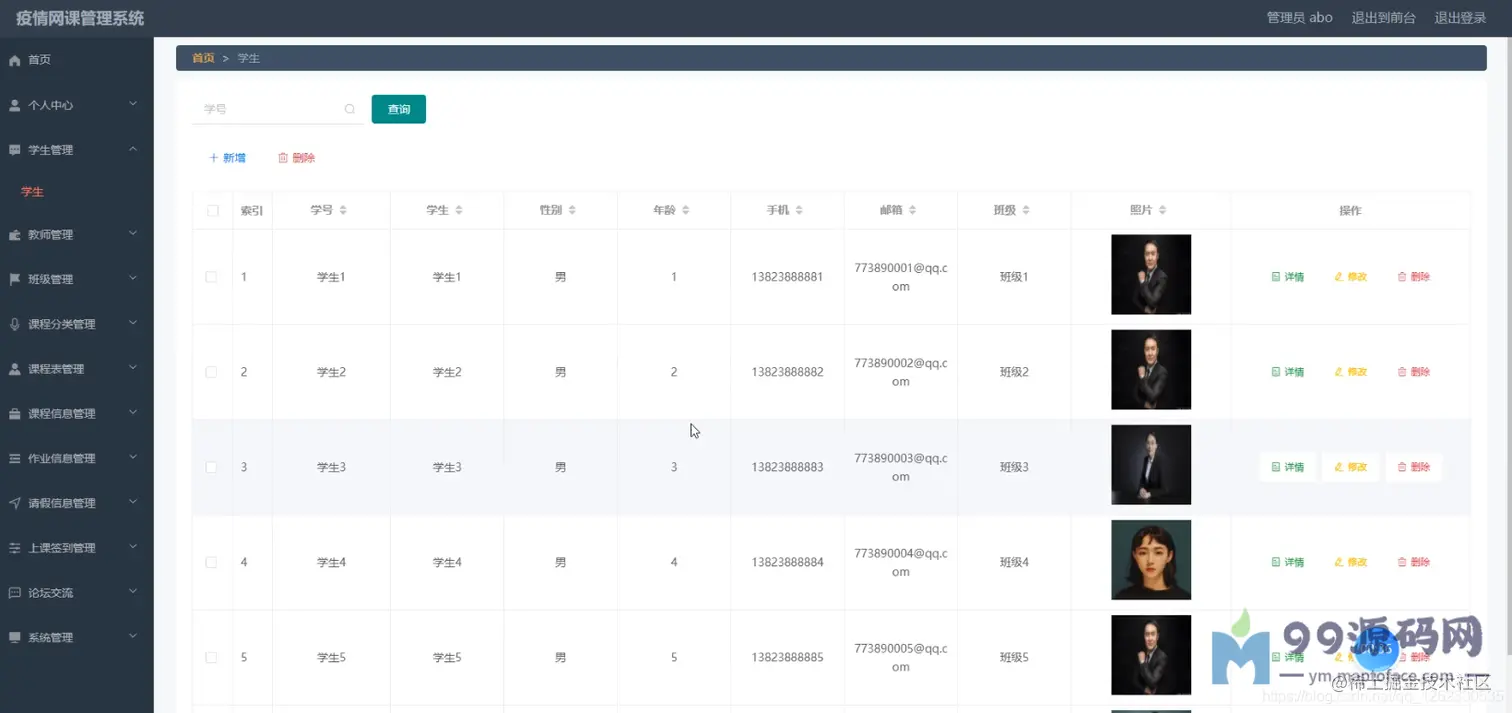The width and height of the screenshot is (1512, 713).
Task: Check the checkbox for row 学生1
Action: pyautogui.click(x=211, y=277)
